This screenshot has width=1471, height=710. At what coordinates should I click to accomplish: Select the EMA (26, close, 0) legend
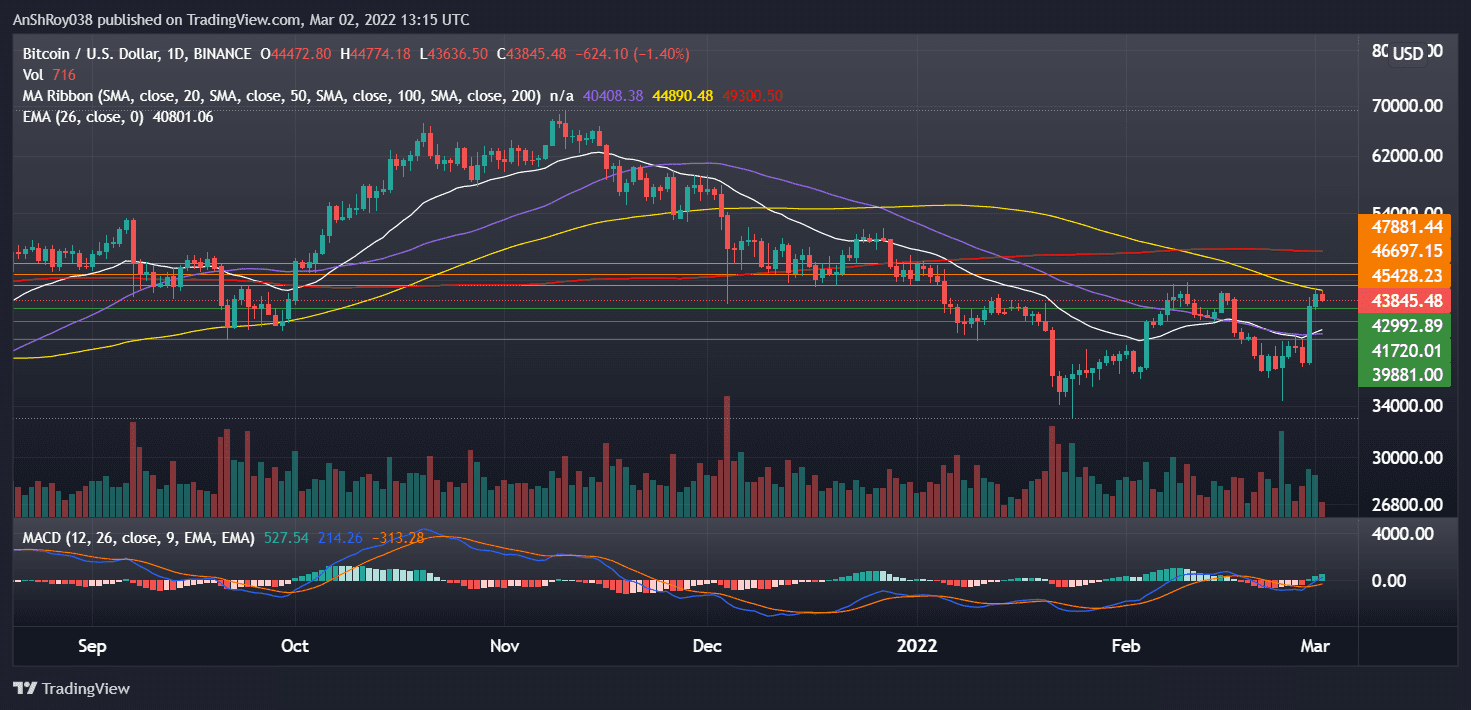85,117
